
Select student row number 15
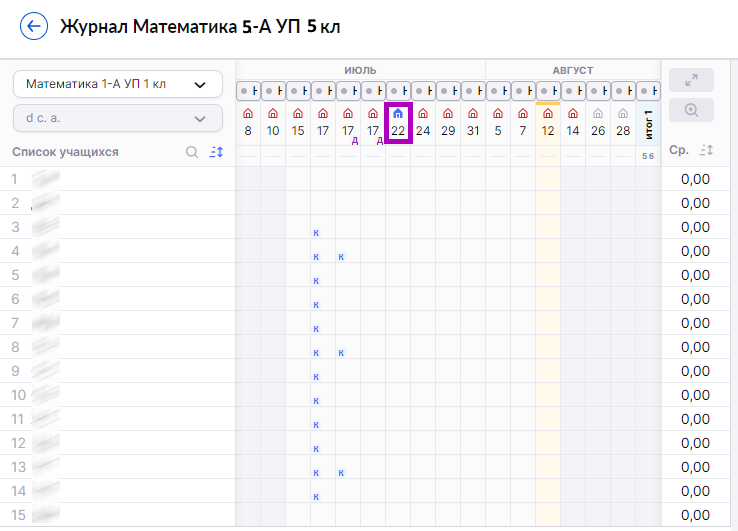coord(118,515)
